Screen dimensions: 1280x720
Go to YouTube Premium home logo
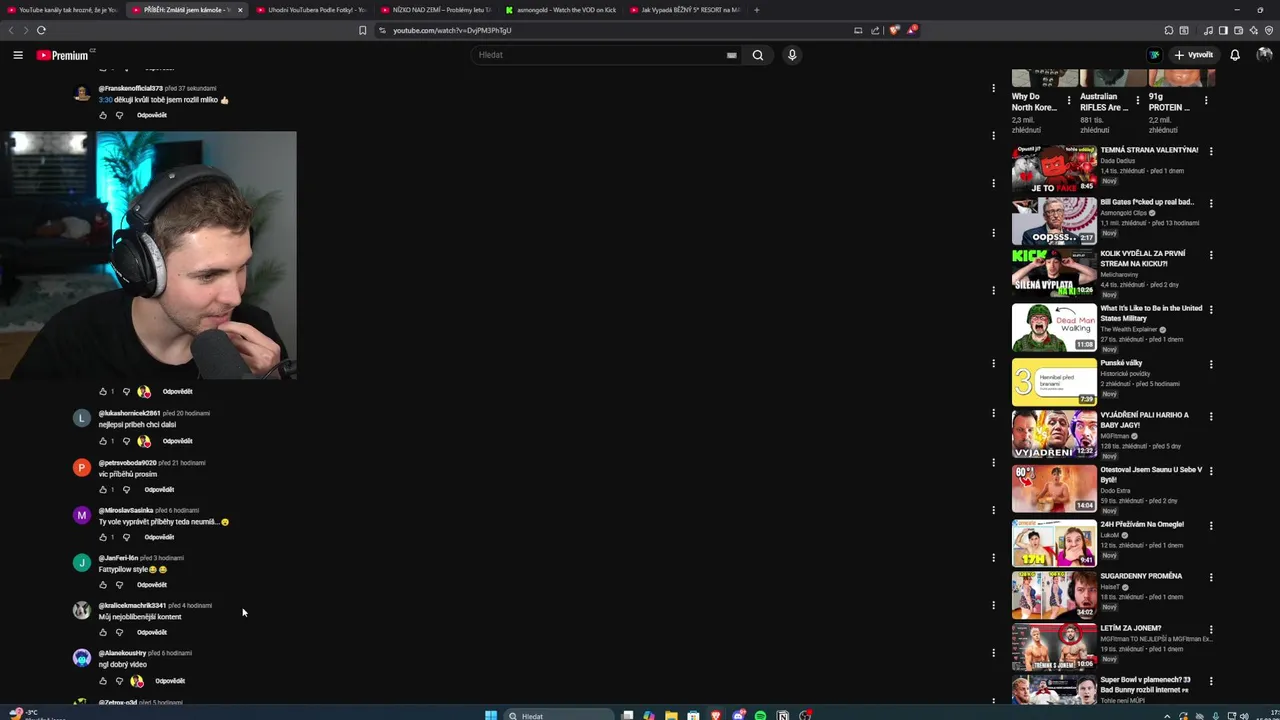(x=63, y=55)
